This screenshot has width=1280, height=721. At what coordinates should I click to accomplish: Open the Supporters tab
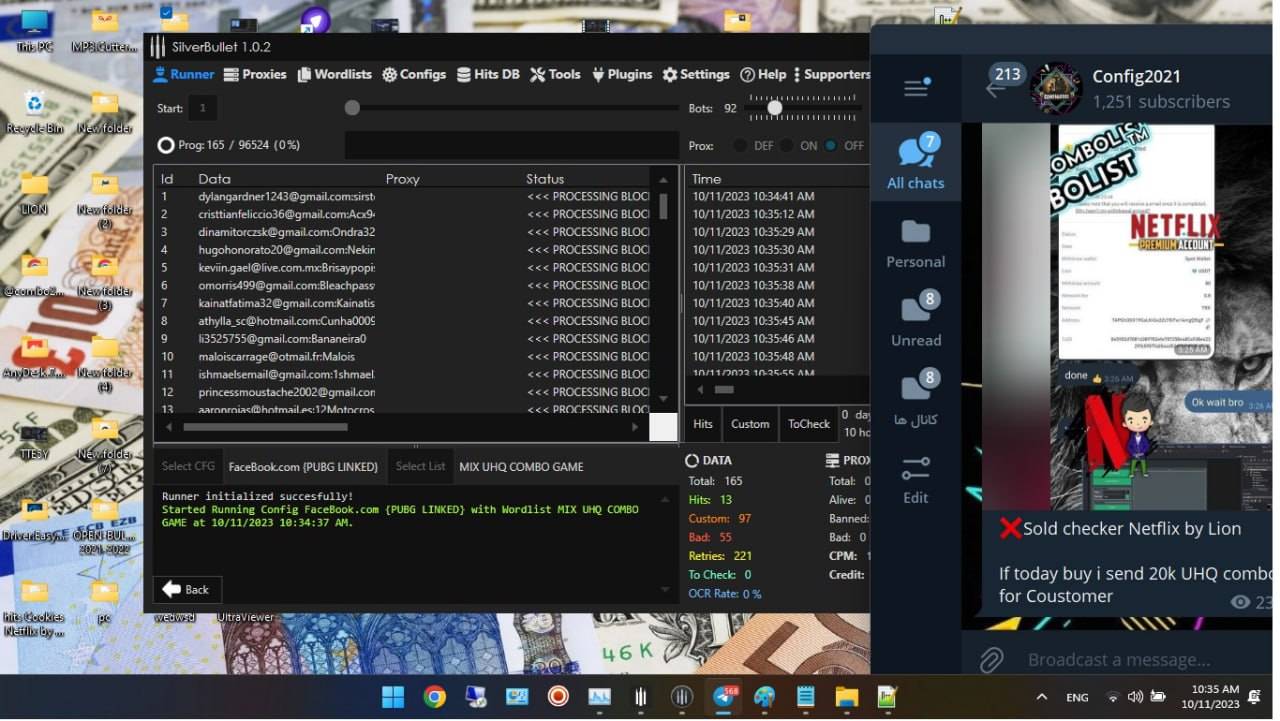coord(832,74)
